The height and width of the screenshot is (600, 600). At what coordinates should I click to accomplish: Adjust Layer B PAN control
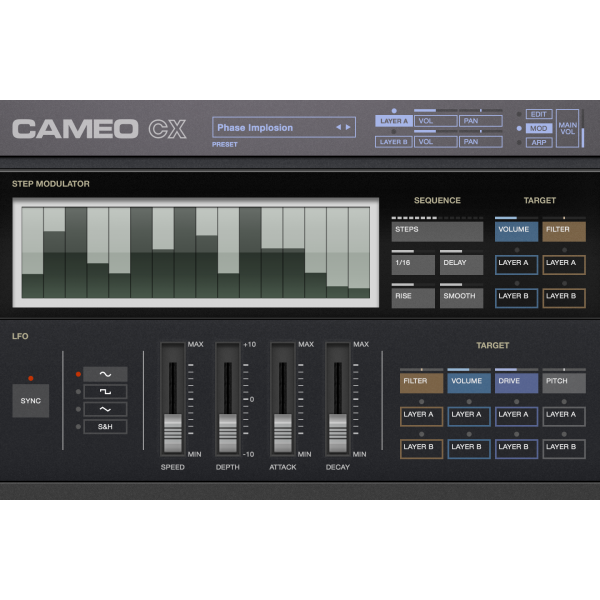point(481,142)
